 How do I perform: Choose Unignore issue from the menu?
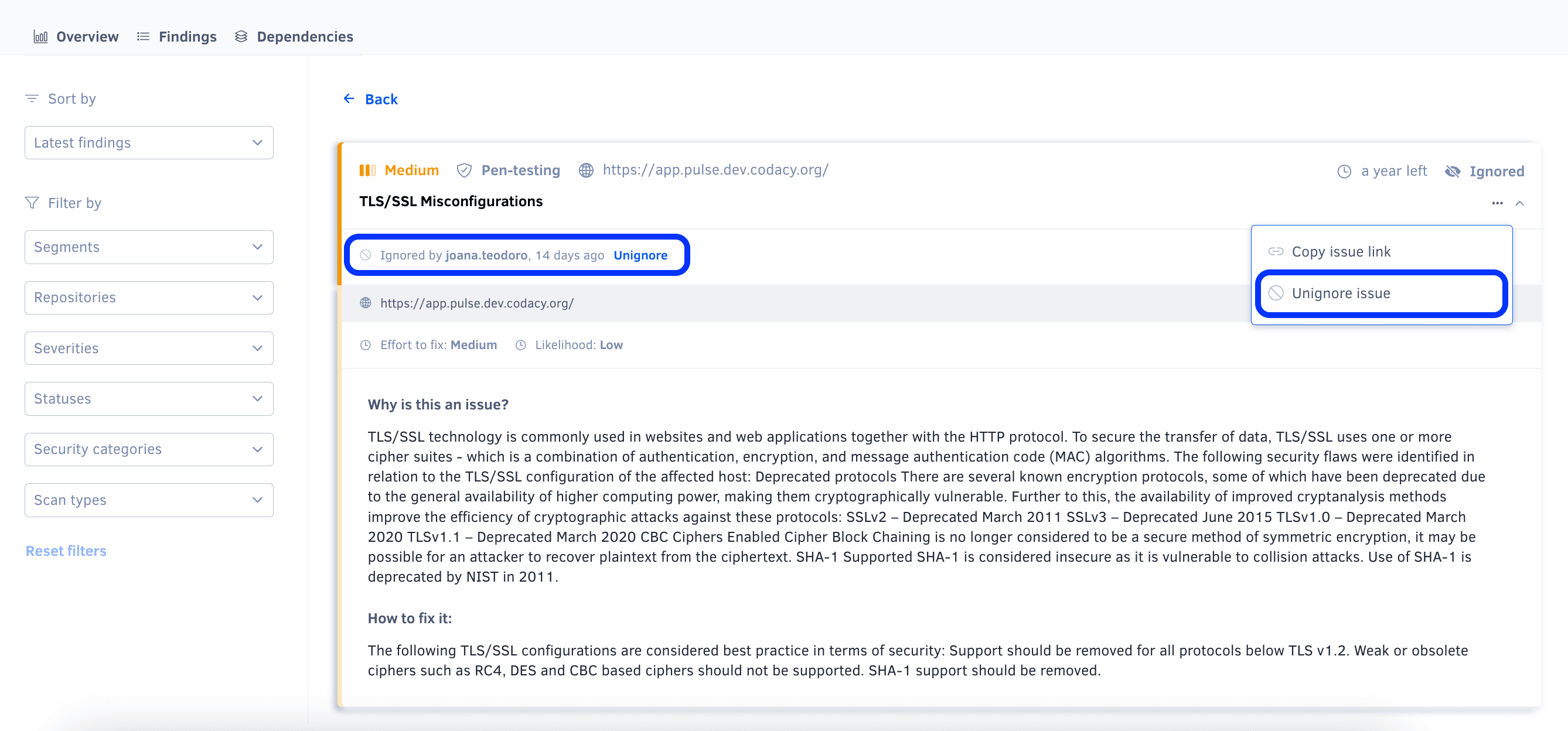click(x=1341, y=293)
